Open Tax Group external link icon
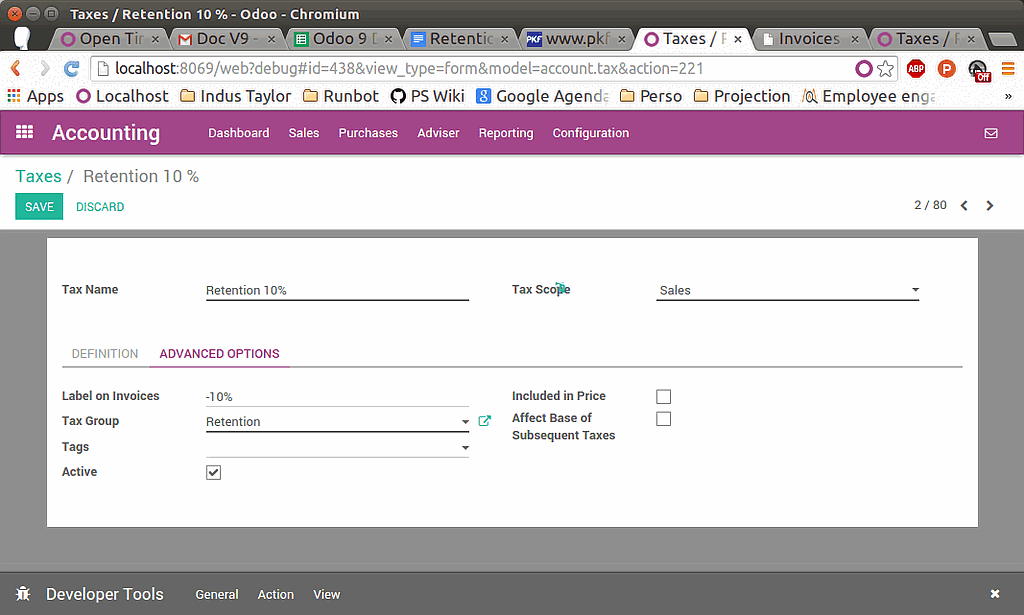The width and height of the screenshot is (1024, 615). tap(485, 421)
